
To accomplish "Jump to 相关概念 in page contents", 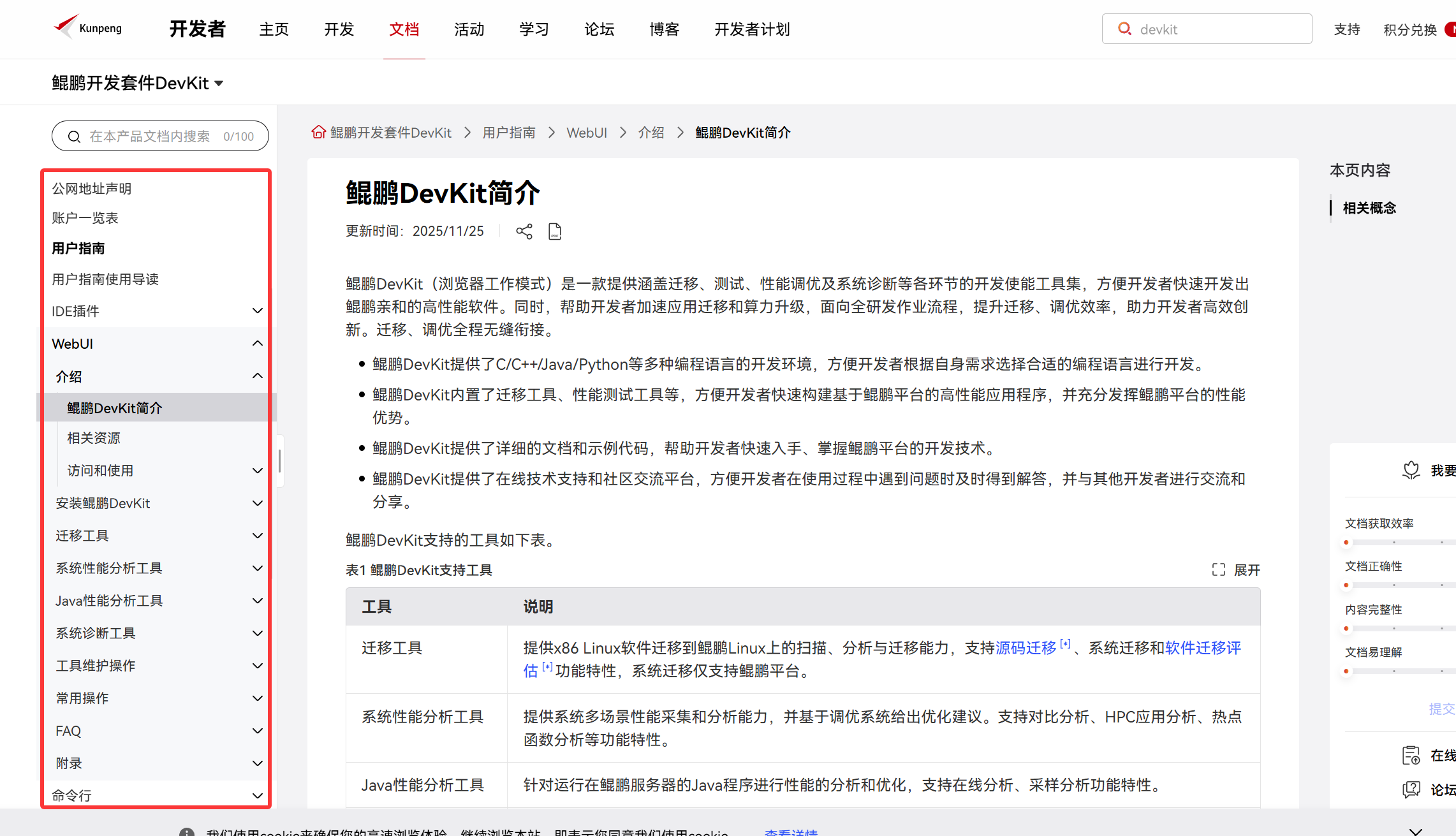I will [x=1369, y=208].
